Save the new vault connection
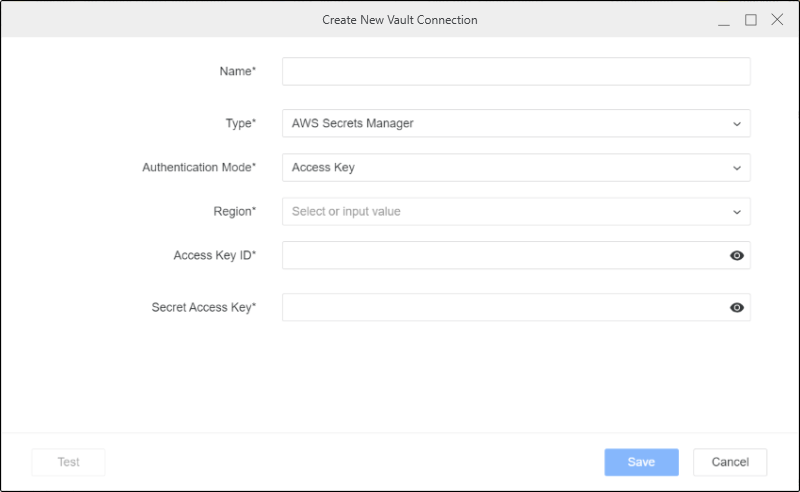The image size is (800, 492). tap(641, 462)
